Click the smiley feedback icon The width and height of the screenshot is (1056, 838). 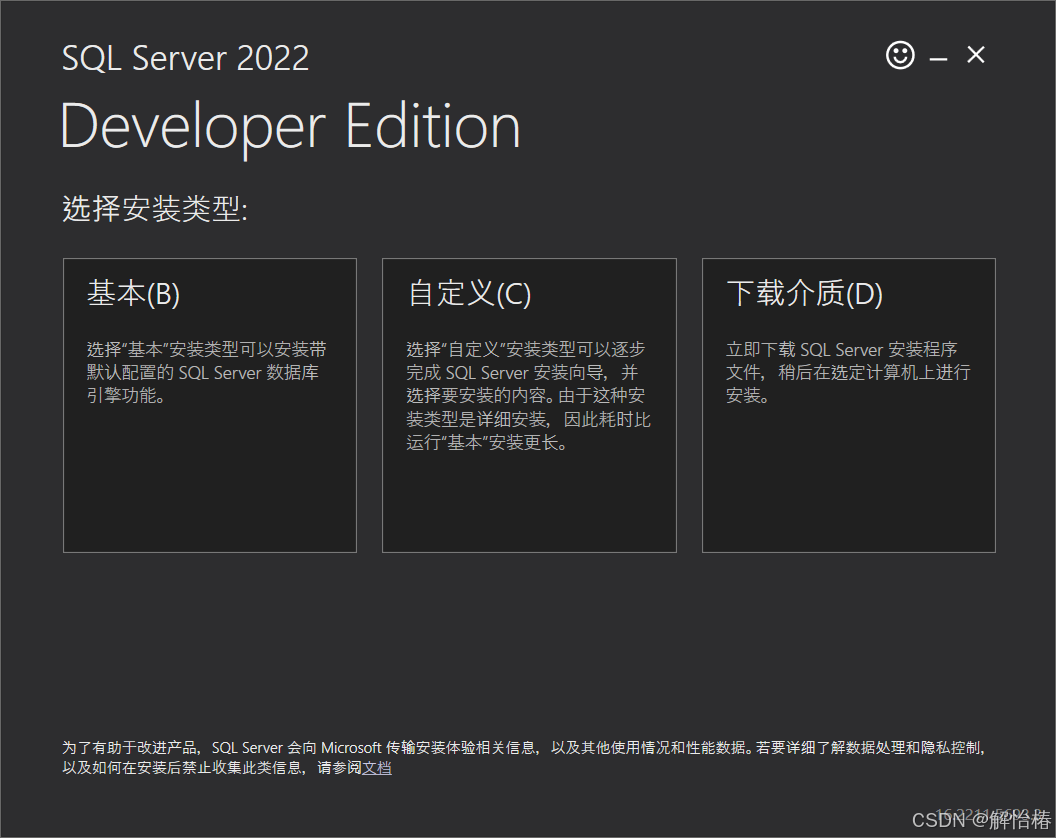900,55
